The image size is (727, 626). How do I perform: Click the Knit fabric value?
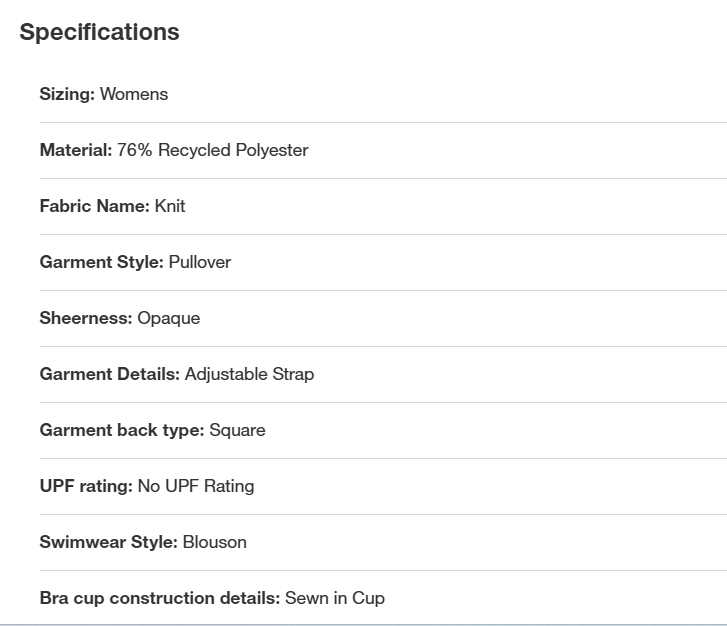(x=170, y=206)
